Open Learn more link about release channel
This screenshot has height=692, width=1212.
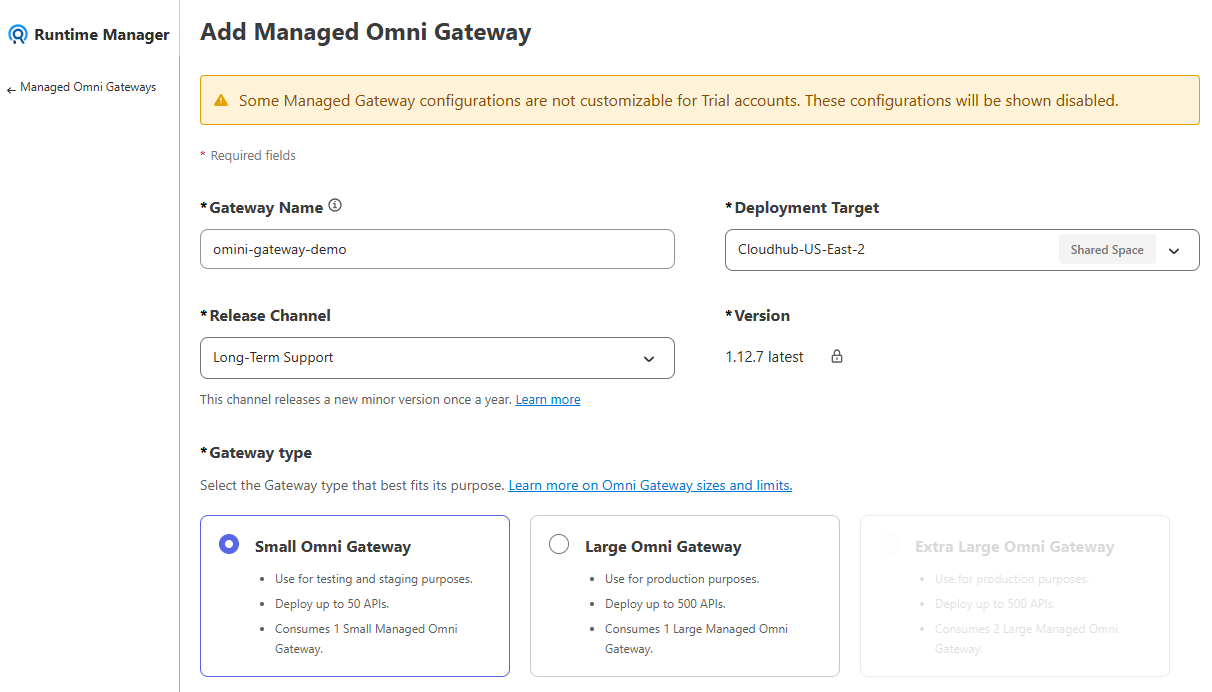click(x=548, y=400)
